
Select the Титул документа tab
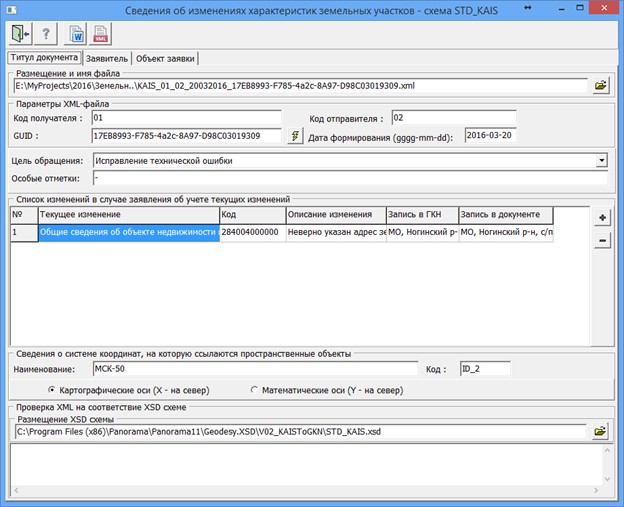tap(43, 57)
